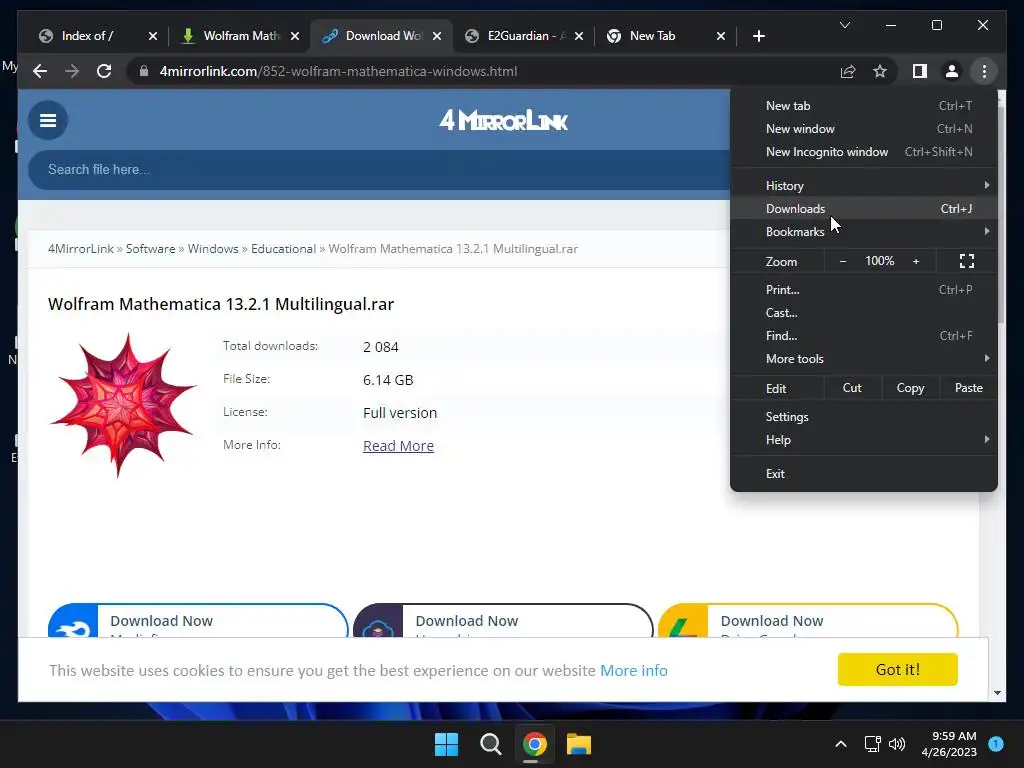Share this page using the share icon
1024x768 pixels.
(848, 71)
